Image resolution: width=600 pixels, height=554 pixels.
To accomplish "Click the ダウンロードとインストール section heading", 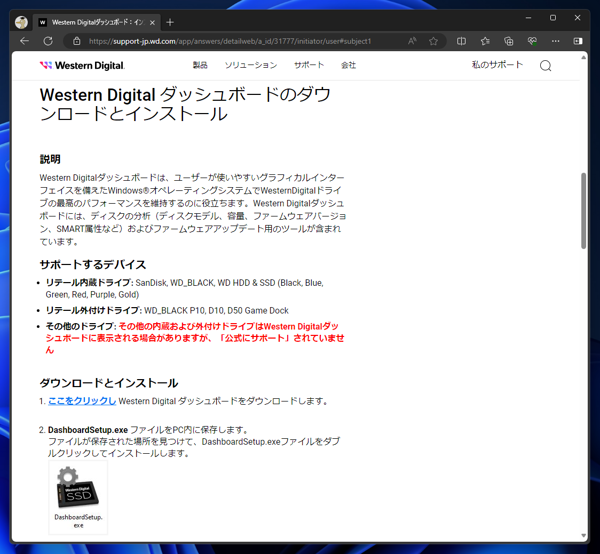I will coord(109,383).
